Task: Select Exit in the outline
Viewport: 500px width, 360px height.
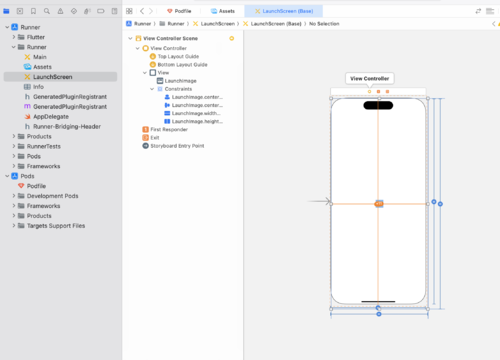Action: [155, 138]
